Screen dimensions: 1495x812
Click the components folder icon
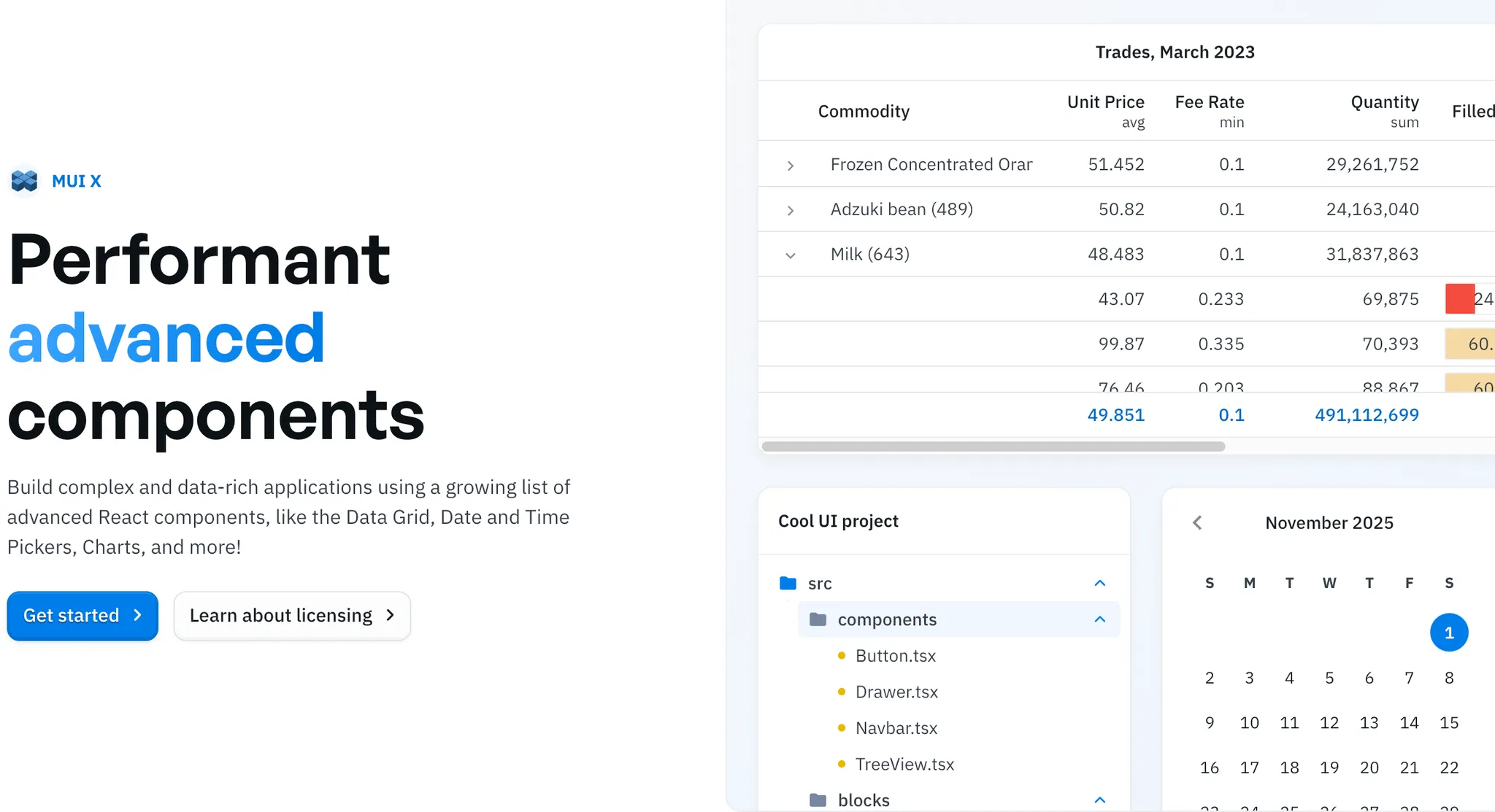tap(818, 619)
